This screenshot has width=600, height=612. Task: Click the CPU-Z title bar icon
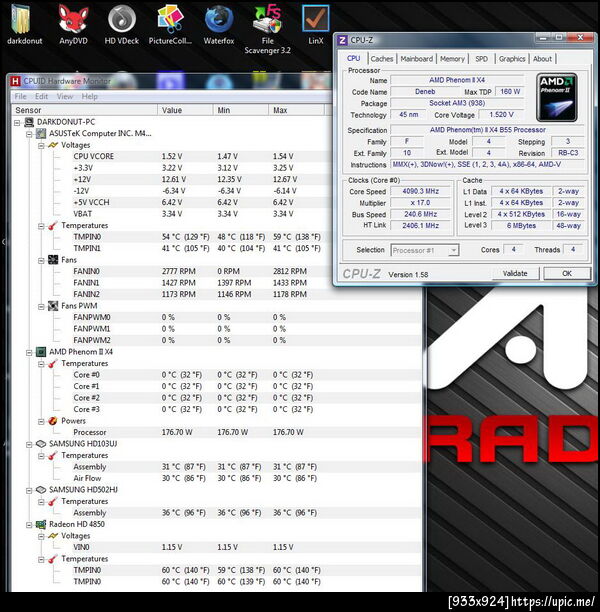click(342, 40)
